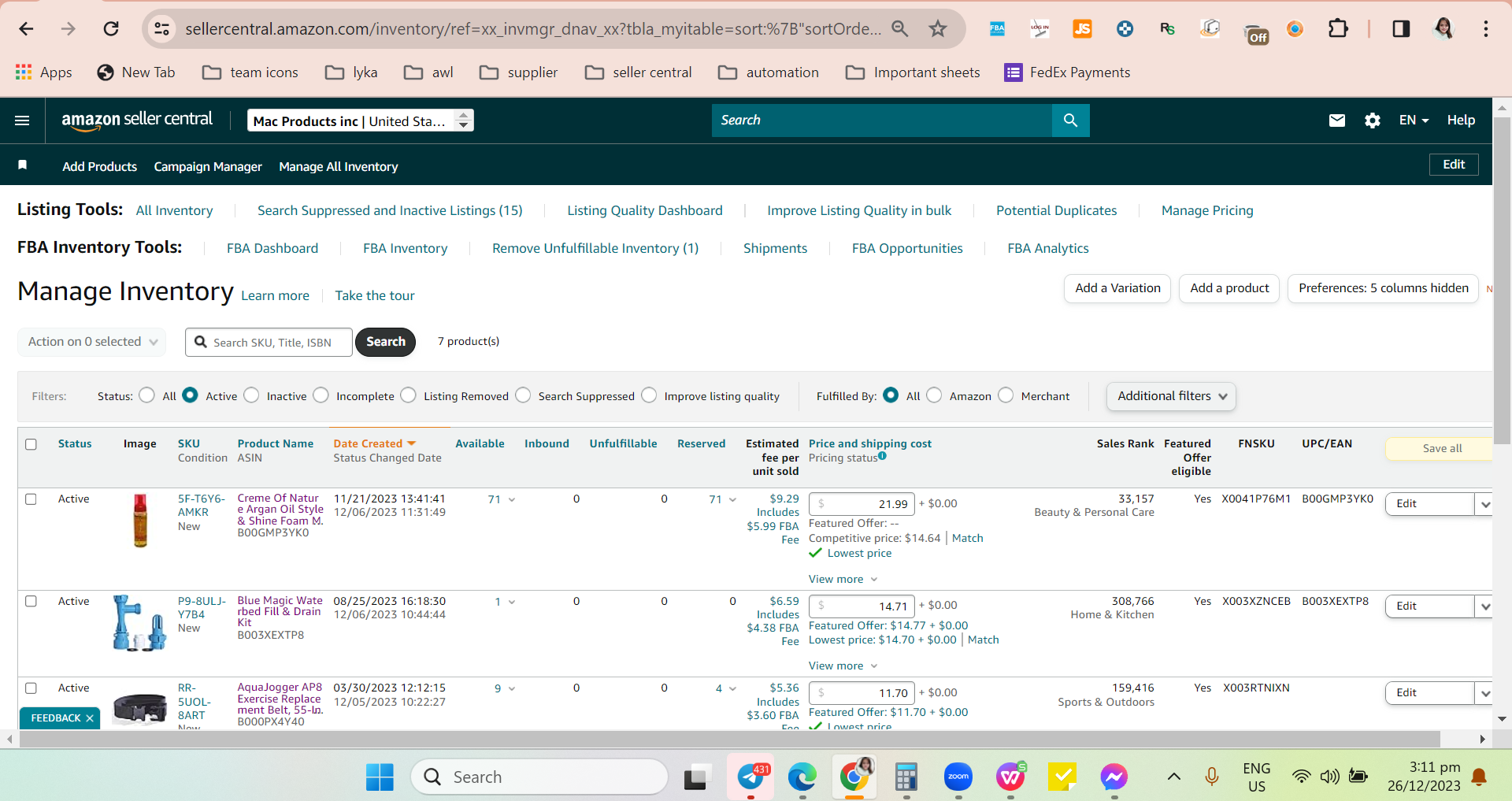Open the account switcher Mac Products inc

(360, 121)
